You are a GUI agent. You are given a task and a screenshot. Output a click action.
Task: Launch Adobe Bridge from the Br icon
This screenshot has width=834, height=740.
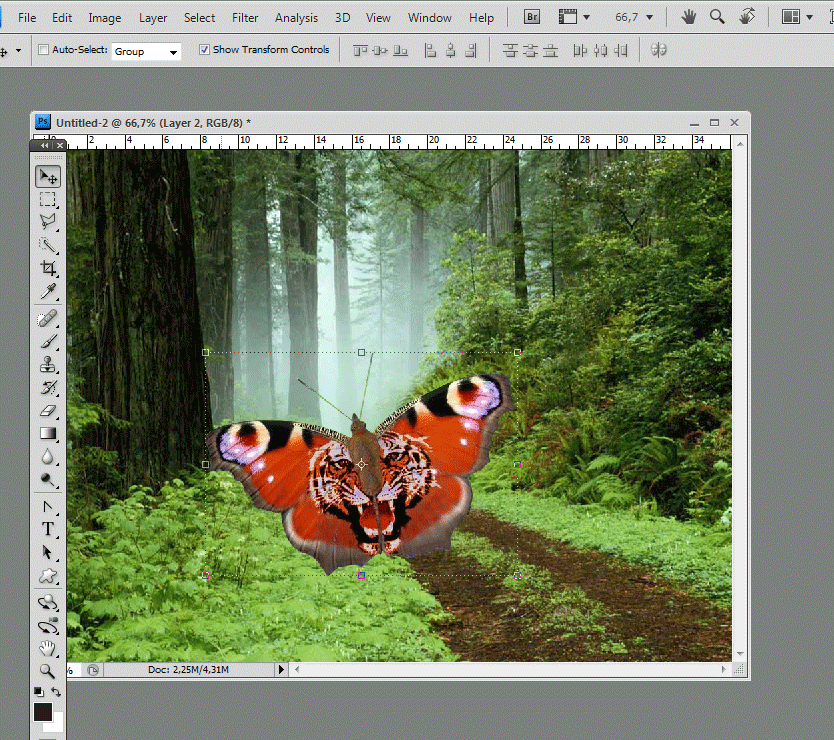click(x=531, y=17)
